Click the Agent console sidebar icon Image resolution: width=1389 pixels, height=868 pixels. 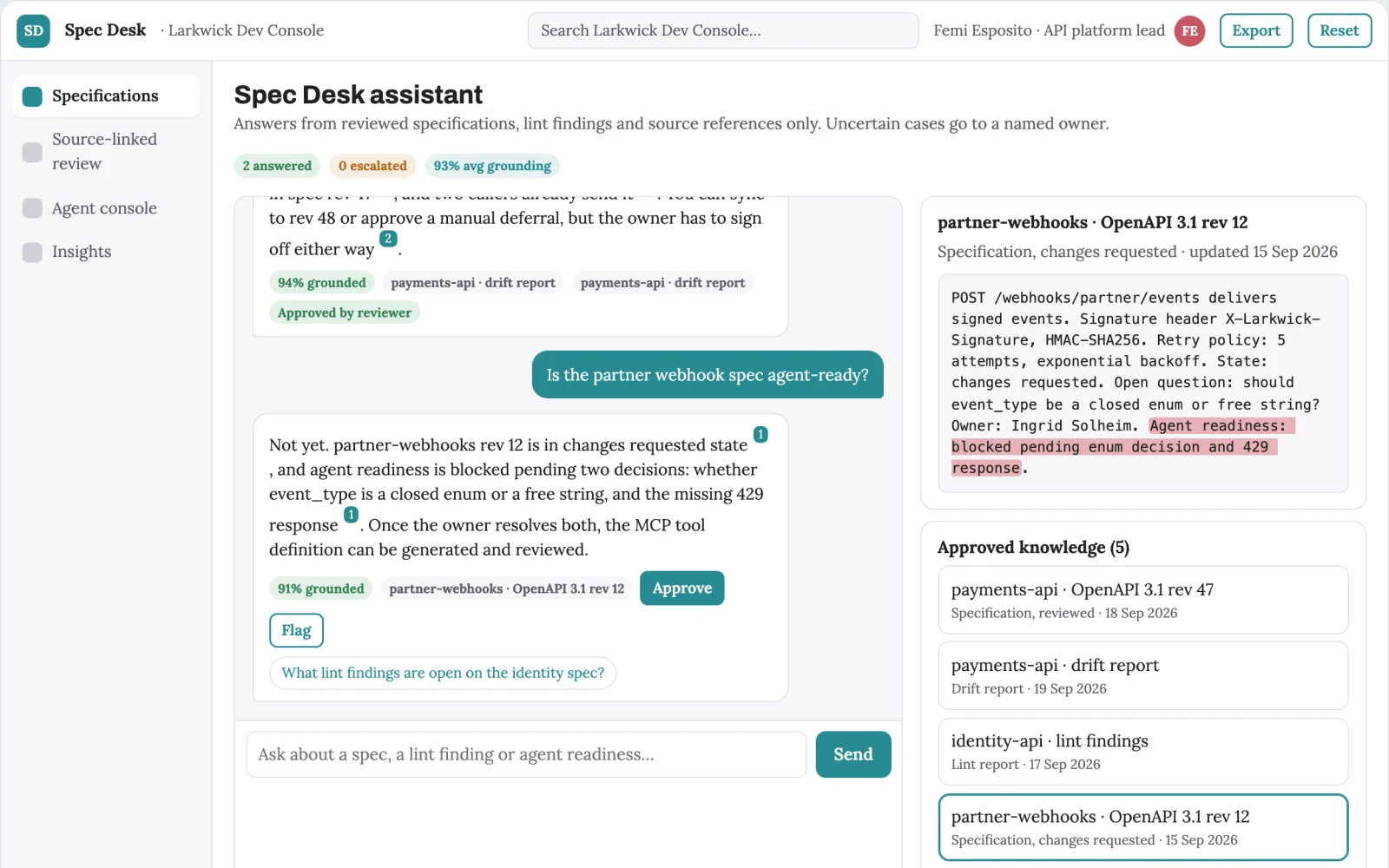[32, 208]
